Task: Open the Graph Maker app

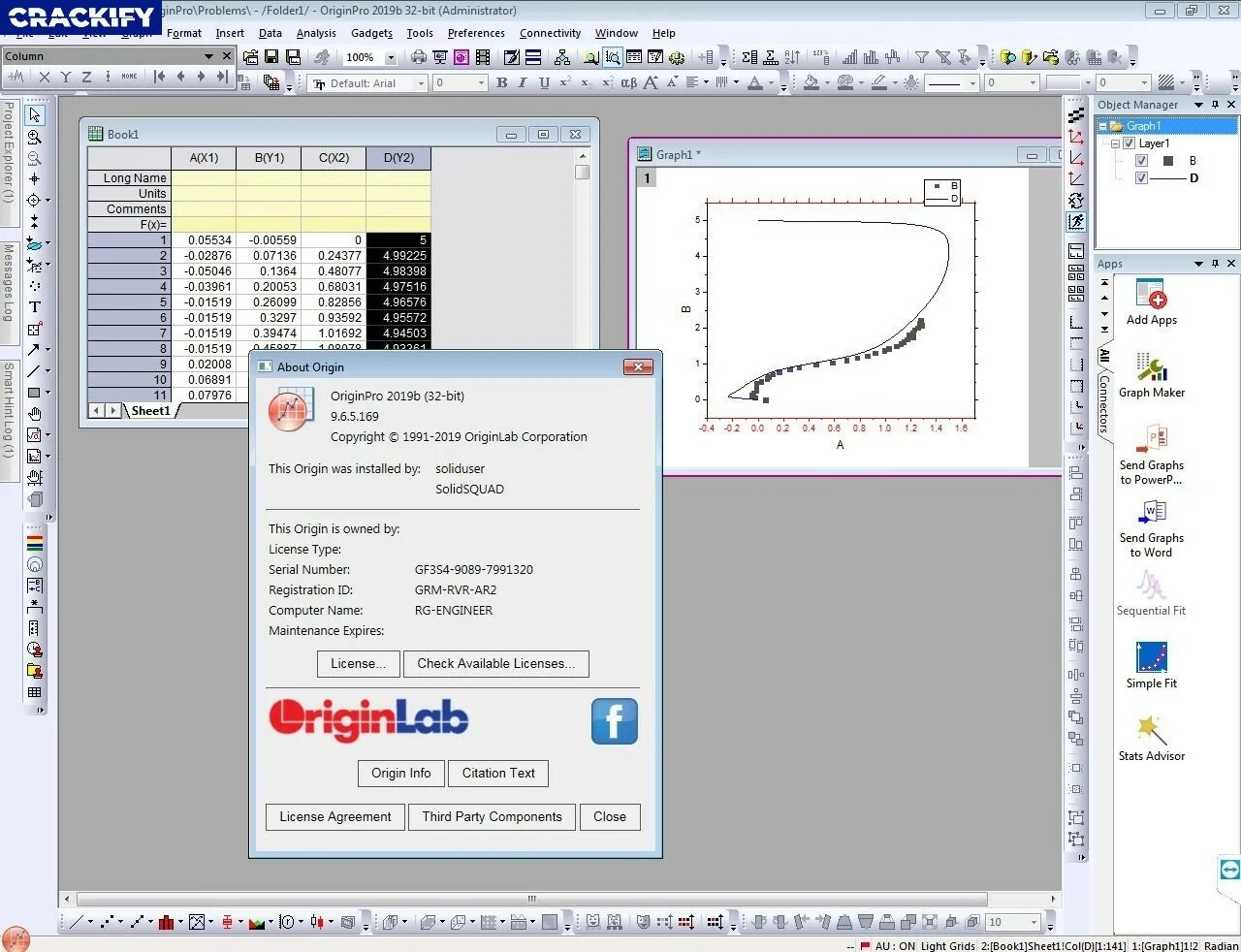Action: (1152, 375)
